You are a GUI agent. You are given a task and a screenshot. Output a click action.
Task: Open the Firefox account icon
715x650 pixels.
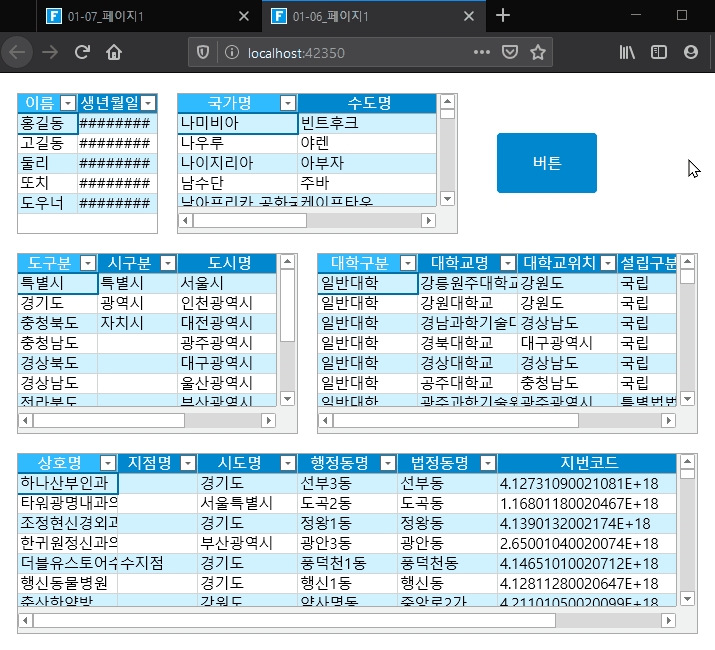(x=691, y=52)
